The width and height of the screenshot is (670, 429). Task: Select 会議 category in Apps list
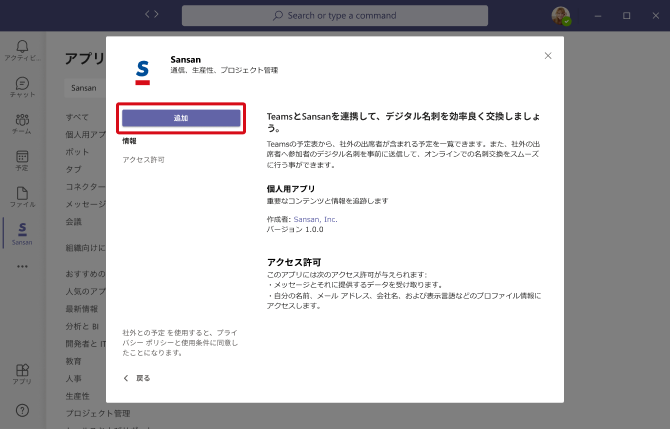pos(73,222)
